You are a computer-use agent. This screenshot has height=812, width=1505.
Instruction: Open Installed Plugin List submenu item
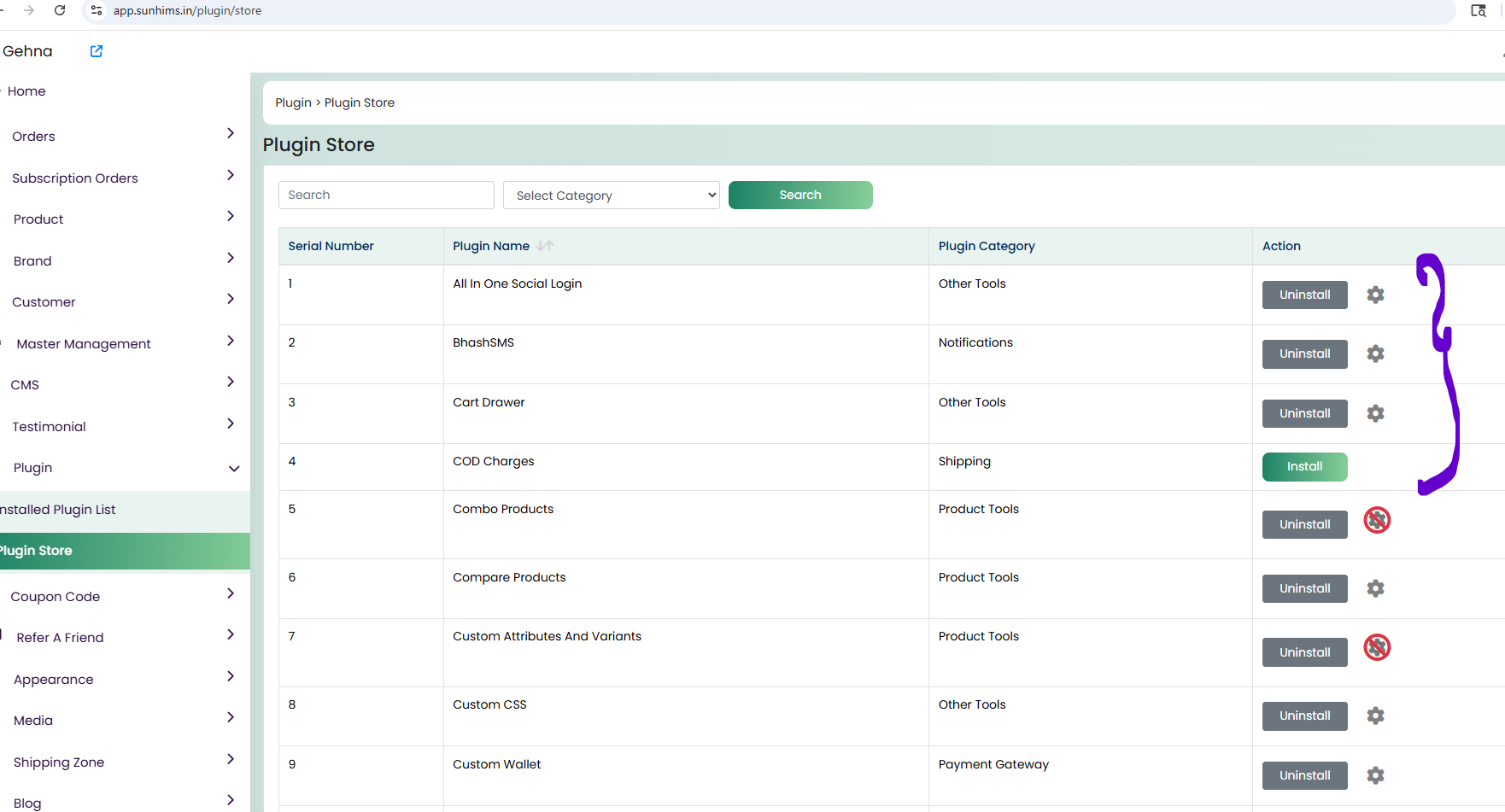[x=57, y=510]
